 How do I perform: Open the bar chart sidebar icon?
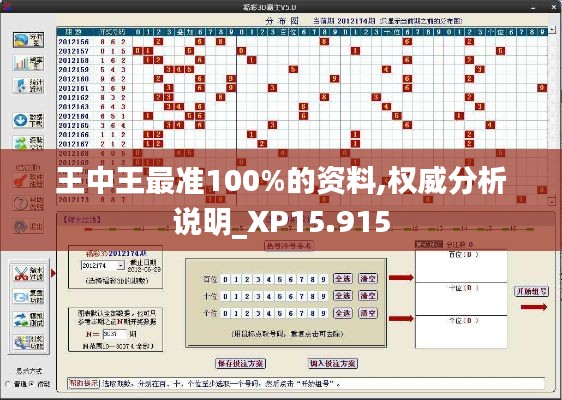[28, 63]
